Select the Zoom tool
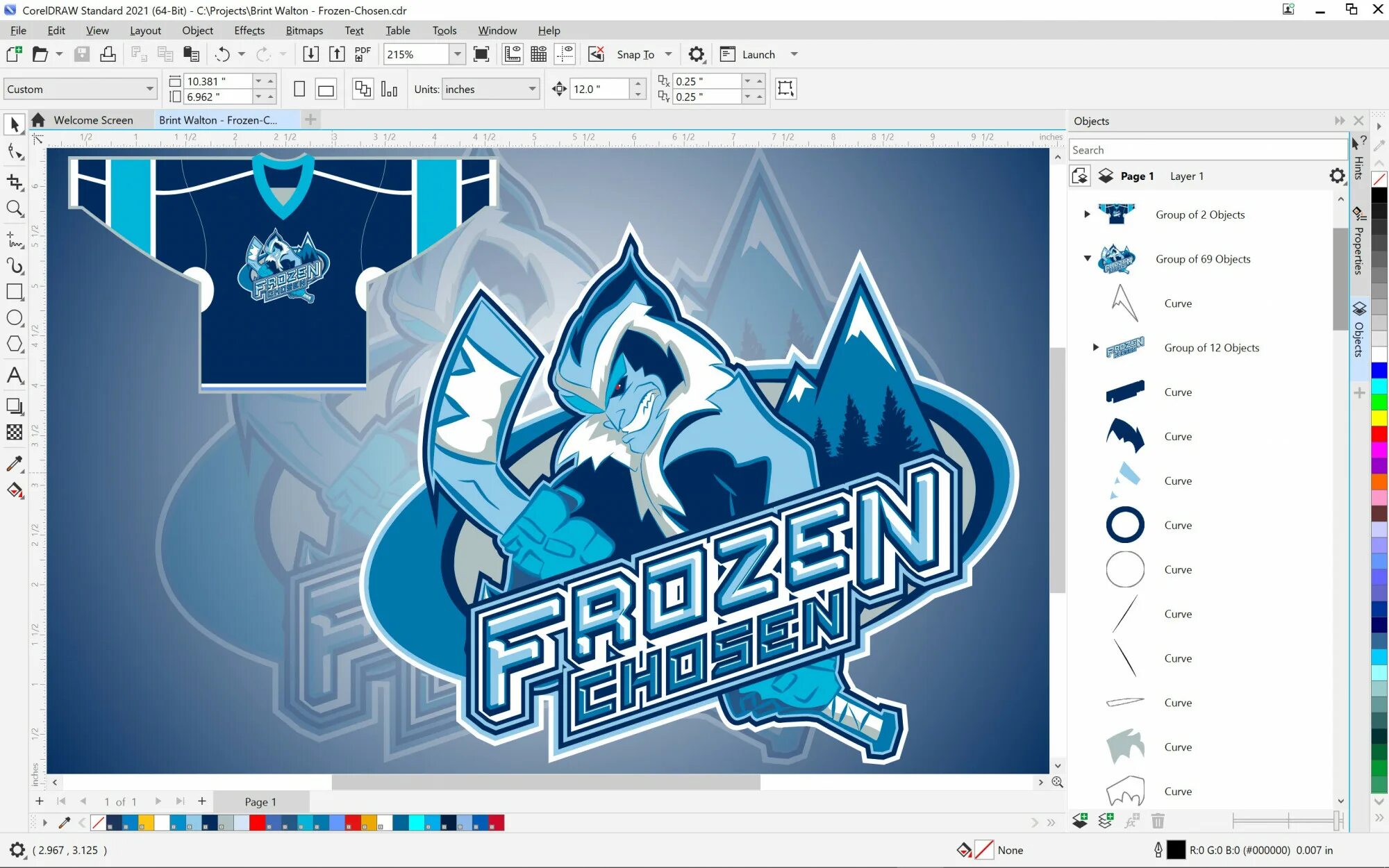Viewport: 1389px width, 868px height. tap(15, 208)
